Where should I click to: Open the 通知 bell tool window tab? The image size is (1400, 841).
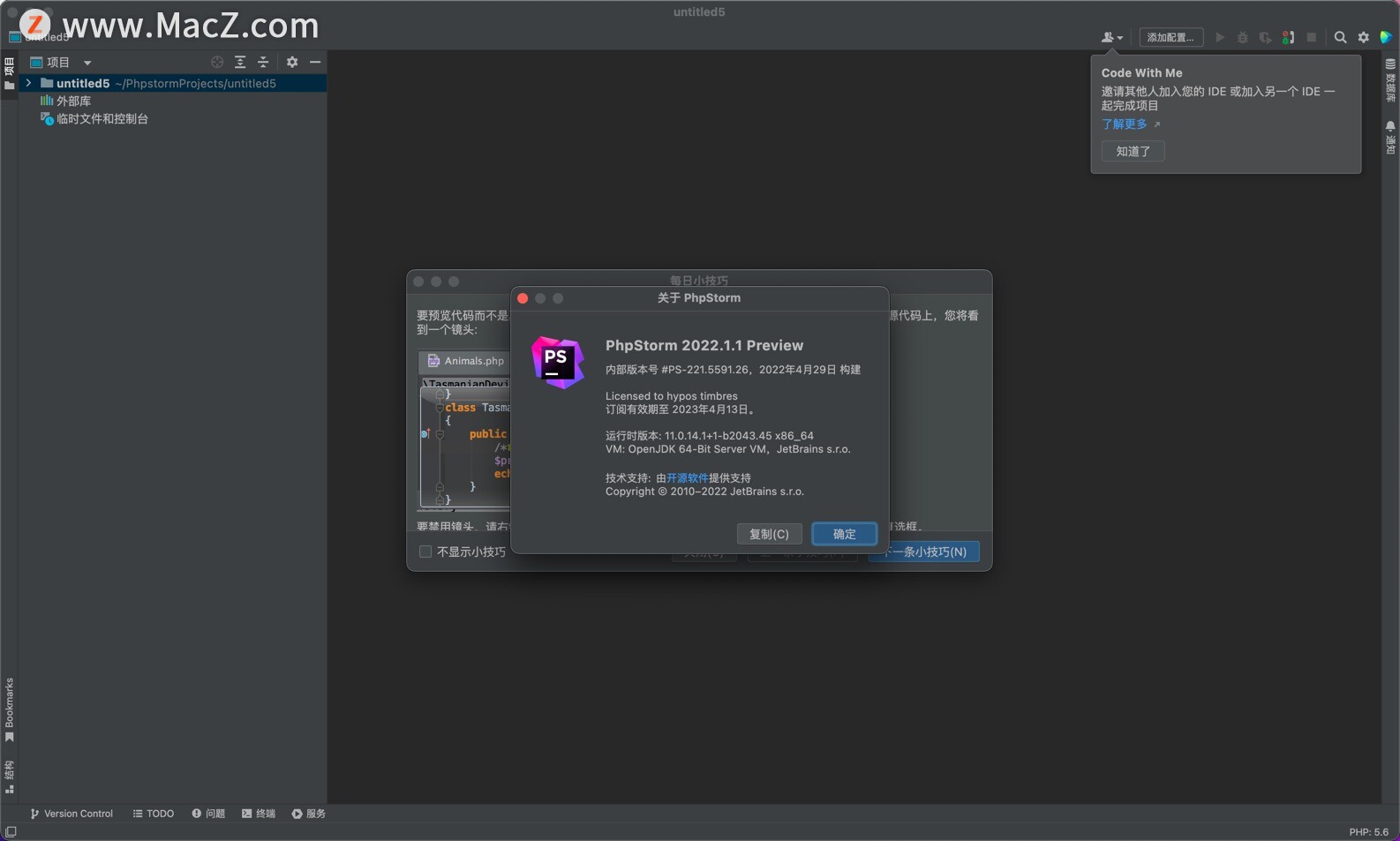pyautogui.click(x=1390, y=138)
